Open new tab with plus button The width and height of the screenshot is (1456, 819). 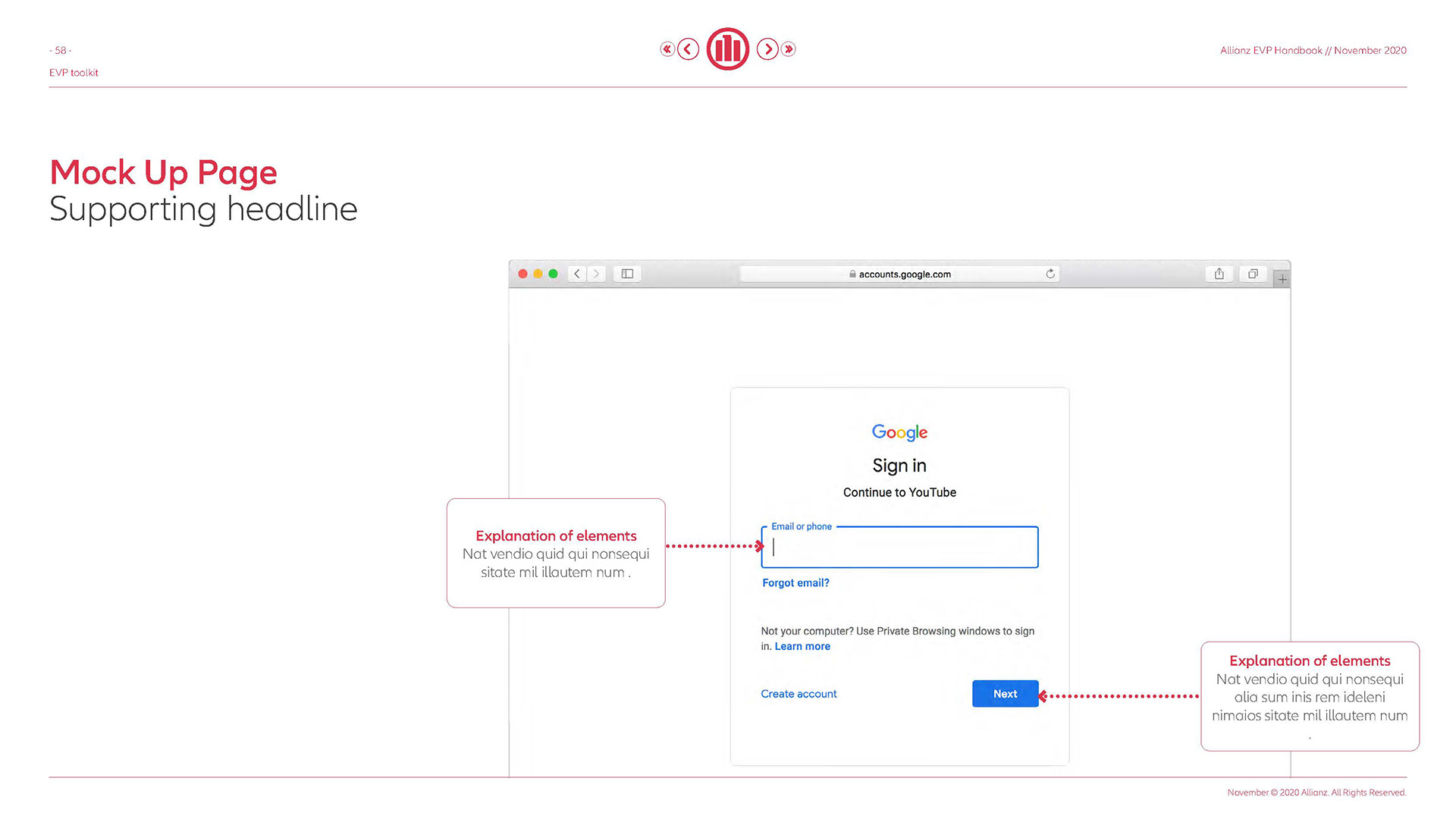tap(1282, 279)
